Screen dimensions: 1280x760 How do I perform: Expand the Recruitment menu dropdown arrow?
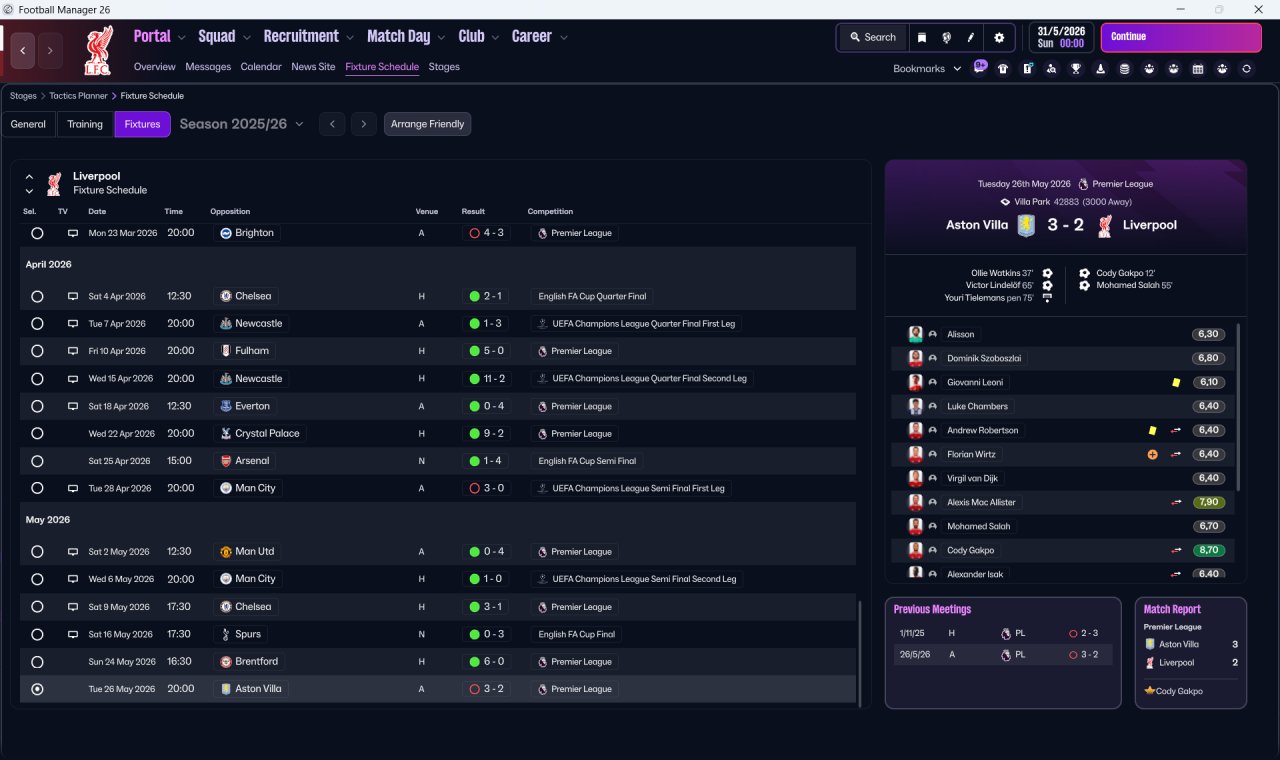(x=350, y=38)
